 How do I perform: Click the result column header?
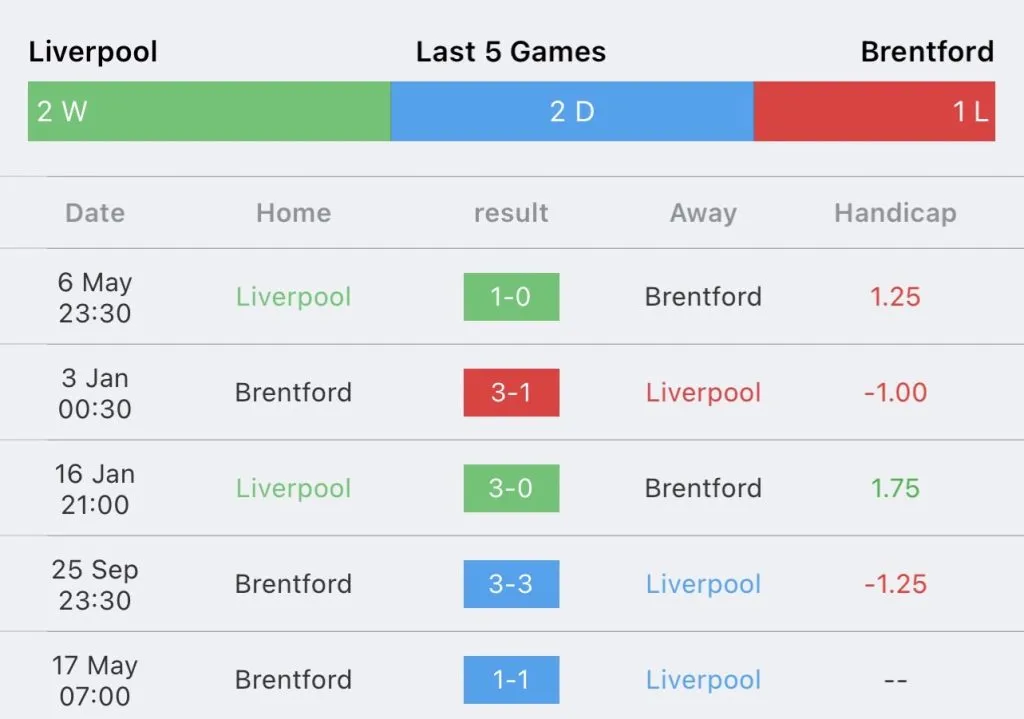click(511, 213)
